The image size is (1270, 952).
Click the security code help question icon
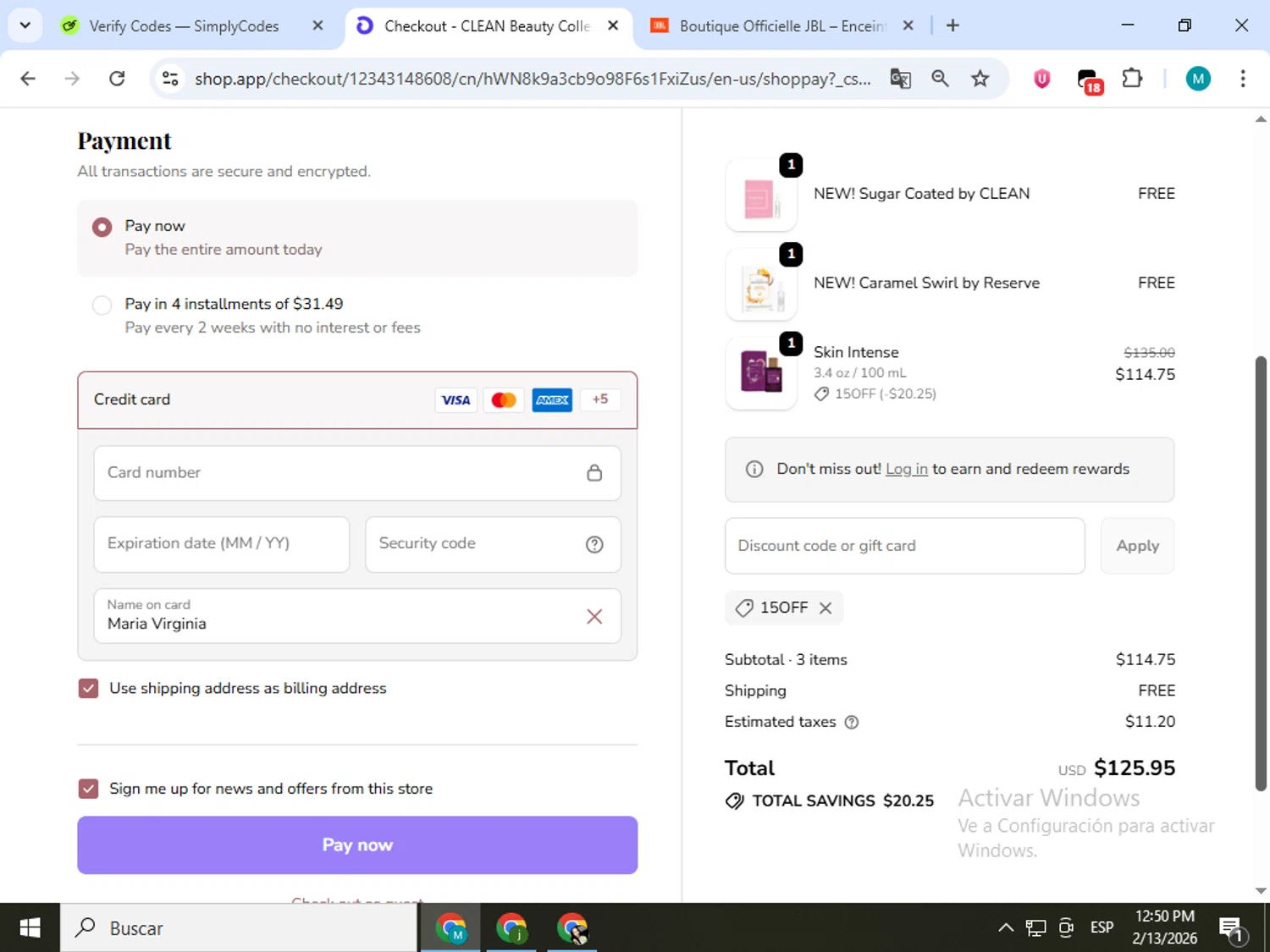(594, 544)
